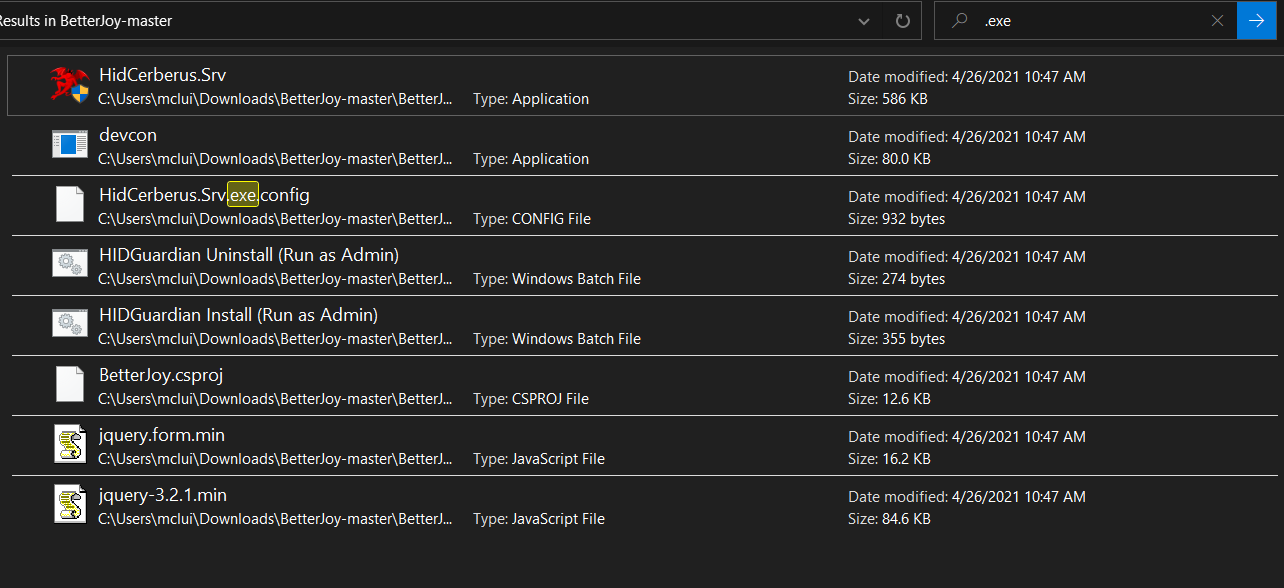Click inside the .exe search field

1050,20
